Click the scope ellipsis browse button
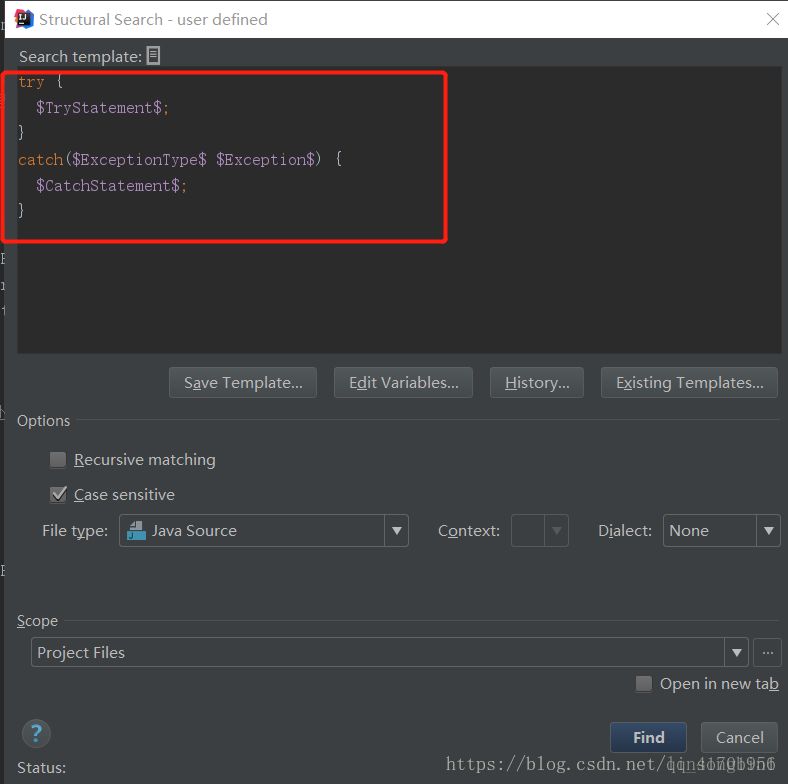 coord(767,652)
